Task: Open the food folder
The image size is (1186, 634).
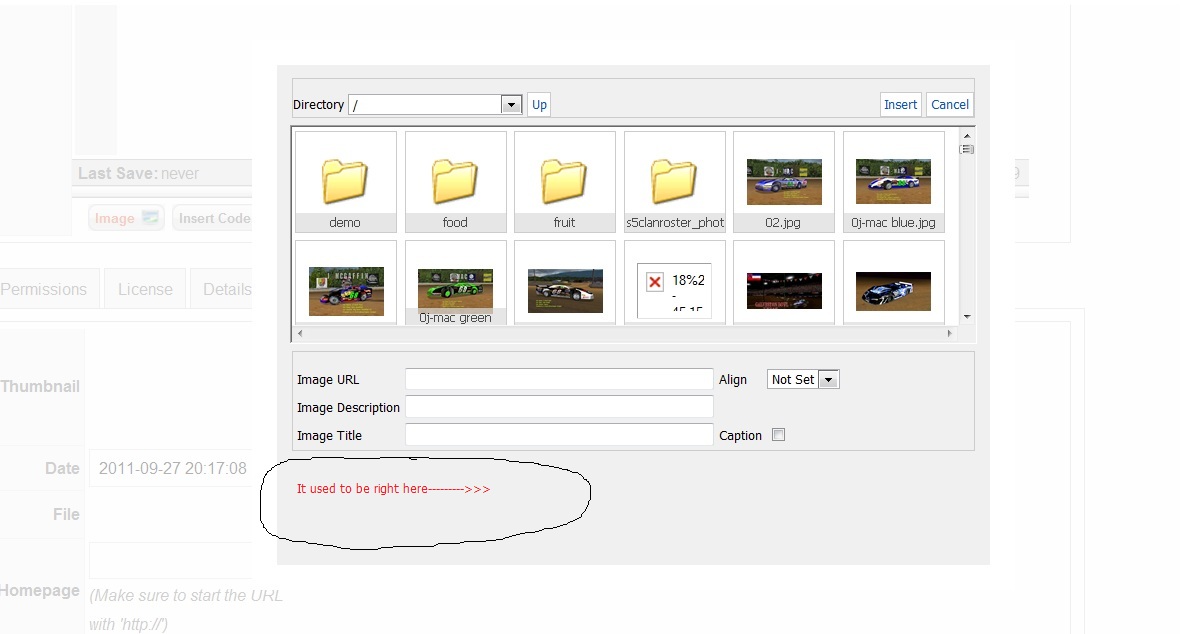Action: click(x=455, y=182)
